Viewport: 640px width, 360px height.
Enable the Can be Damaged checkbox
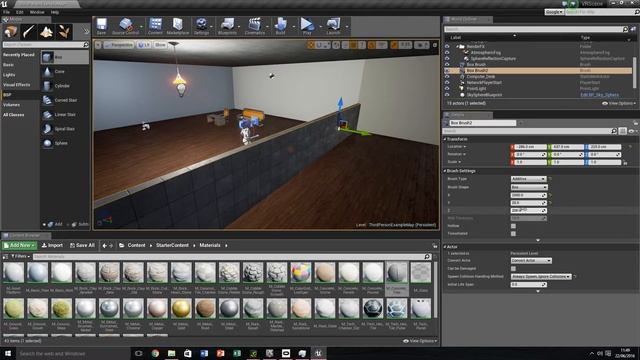click(513, 269)
